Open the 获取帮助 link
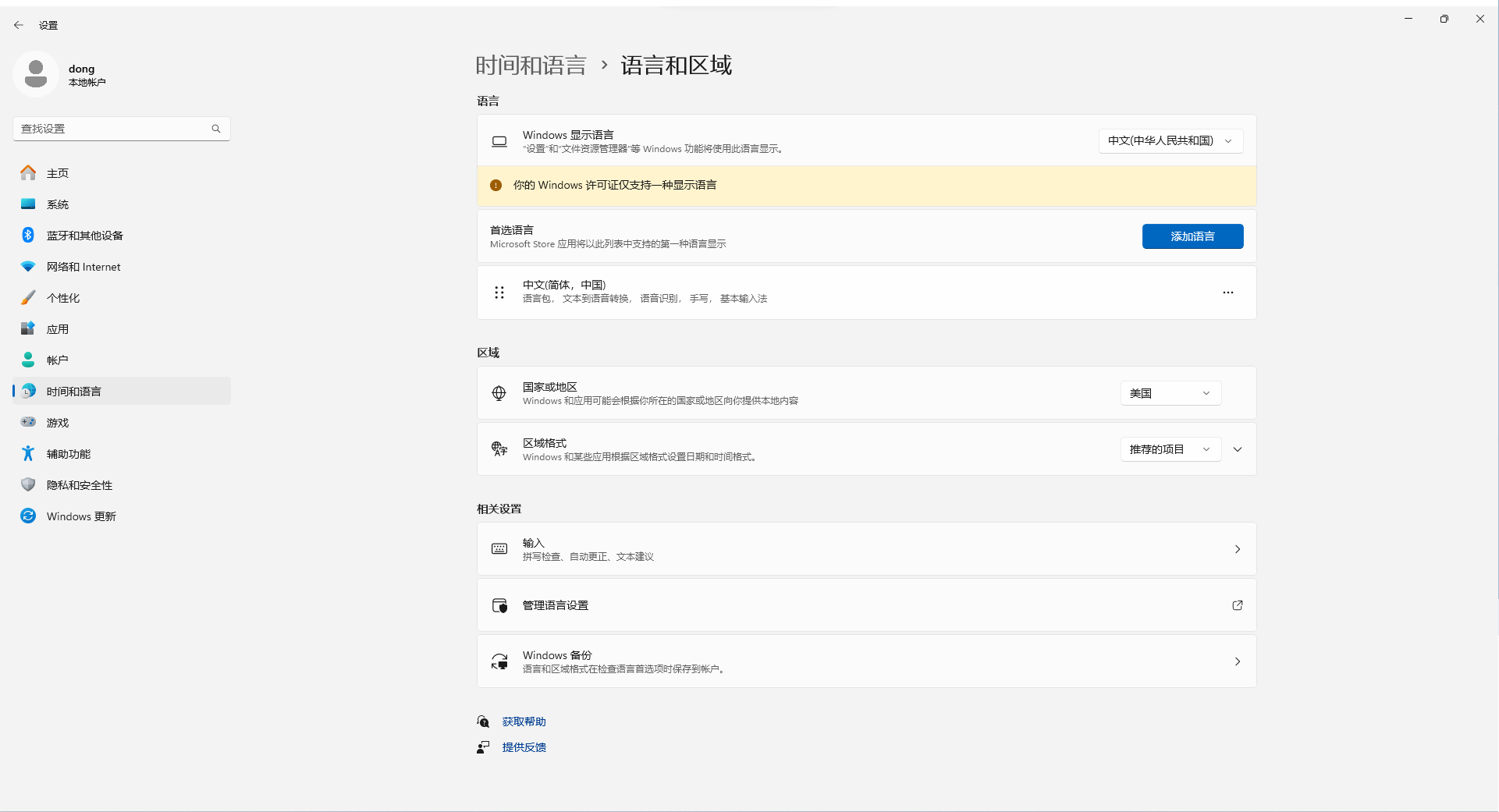The height and width of the screenshot is (812, 1499). coord(524,722)
